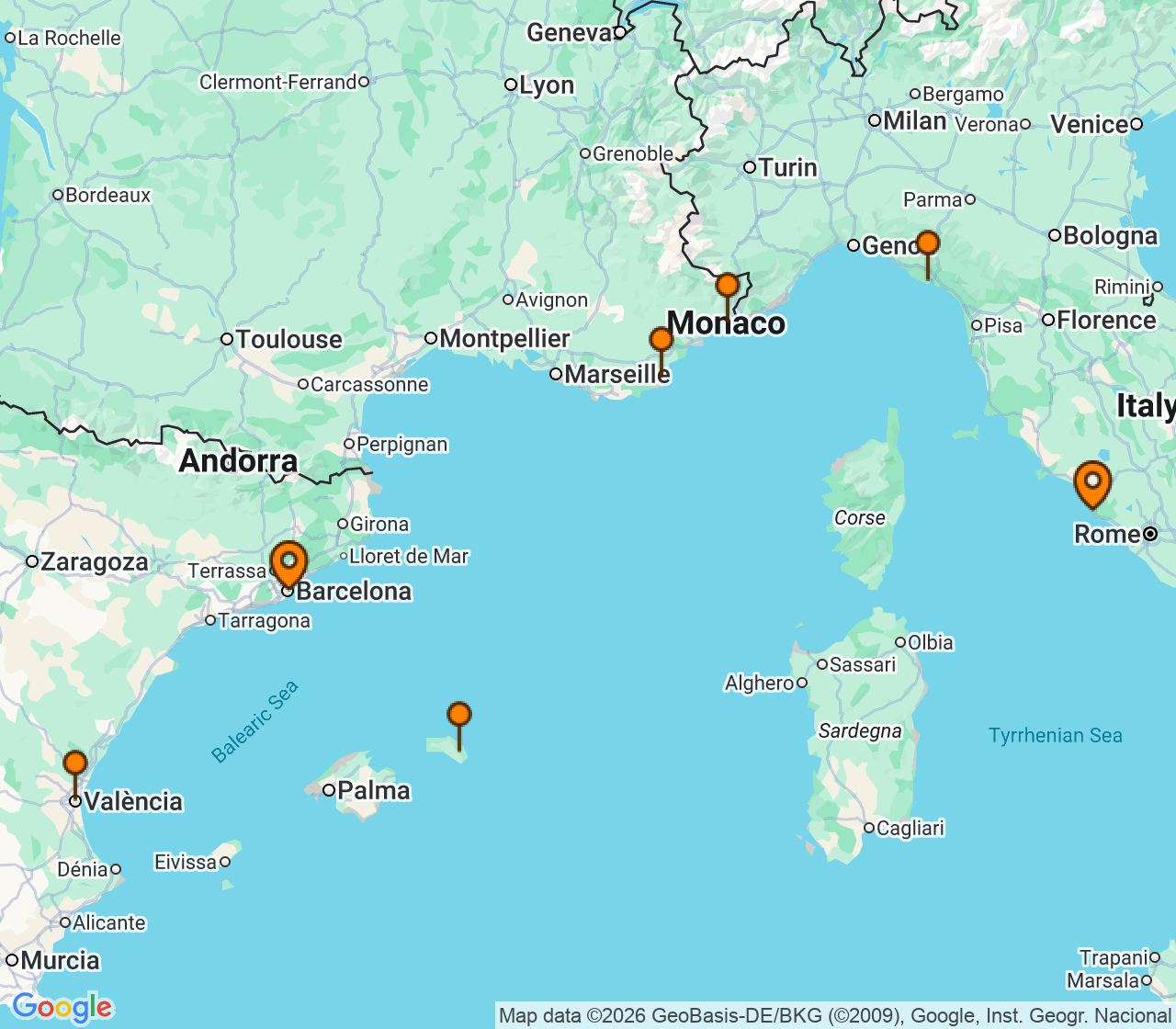This screenshot has height=1029, width=1176.
Task: Click the Eivissa label
Action: click(186, 862)
